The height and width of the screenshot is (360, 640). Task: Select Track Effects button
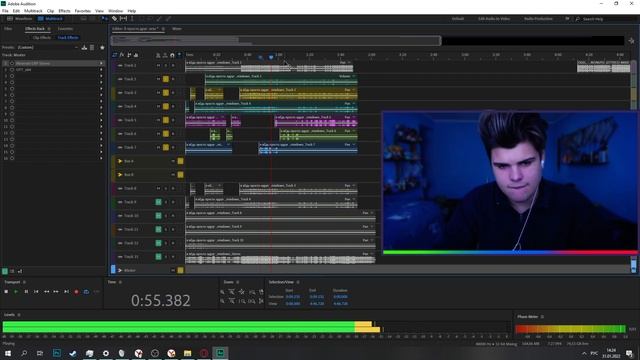click(x=68, y=38)
